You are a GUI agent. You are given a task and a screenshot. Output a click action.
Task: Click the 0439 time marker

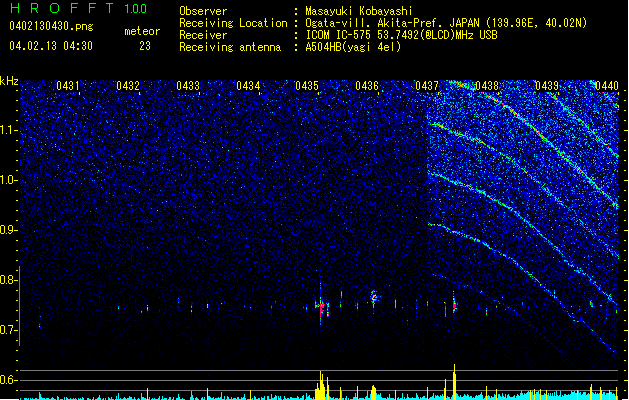[547, 86]
